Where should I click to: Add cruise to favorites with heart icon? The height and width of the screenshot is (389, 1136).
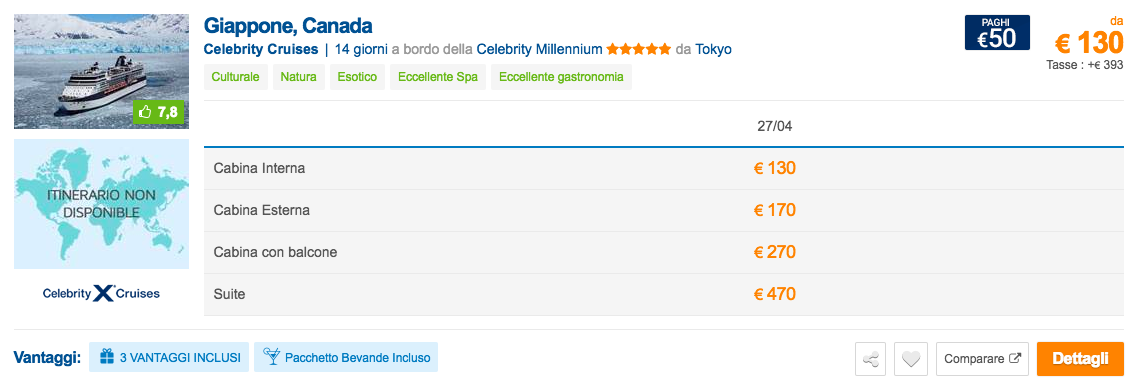[911, 359]
